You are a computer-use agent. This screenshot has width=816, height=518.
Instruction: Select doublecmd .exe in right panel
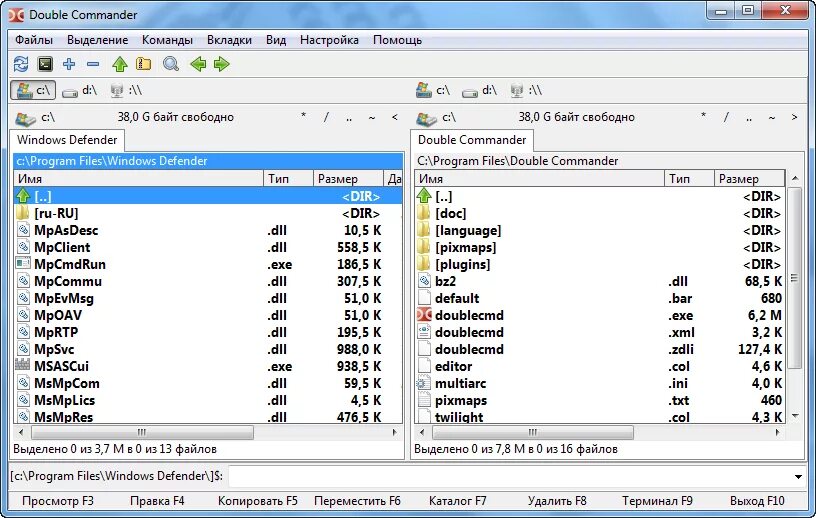pos(600,315)
